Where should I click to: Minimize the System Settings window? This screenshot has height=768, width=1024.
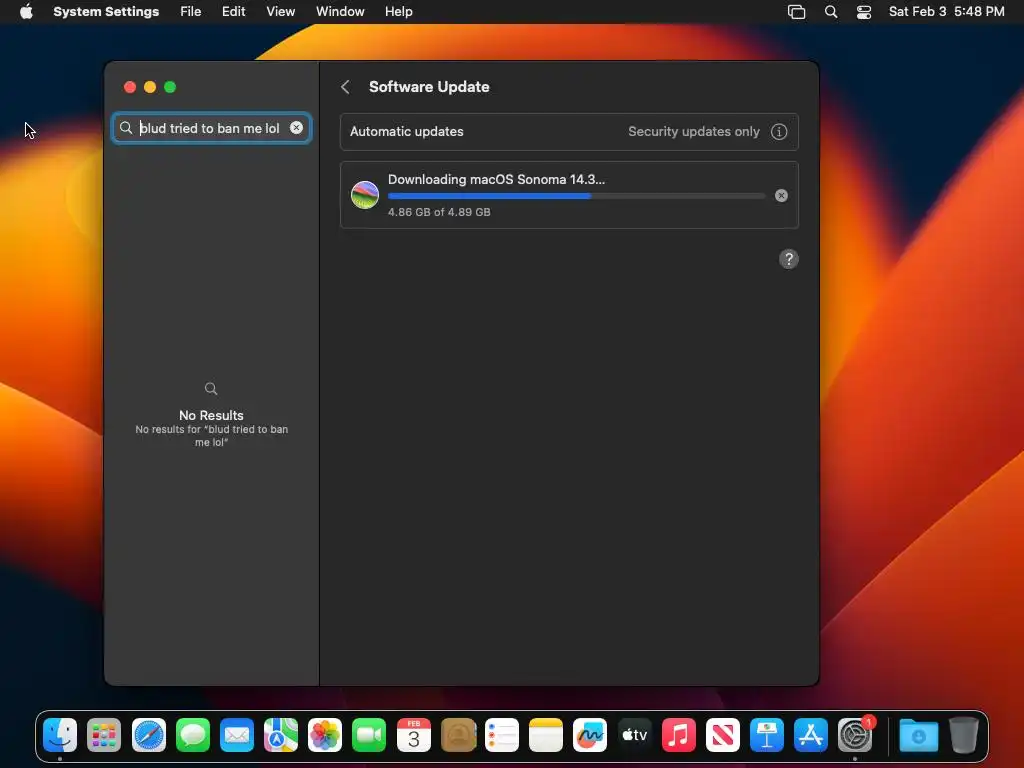click(150, 87)
